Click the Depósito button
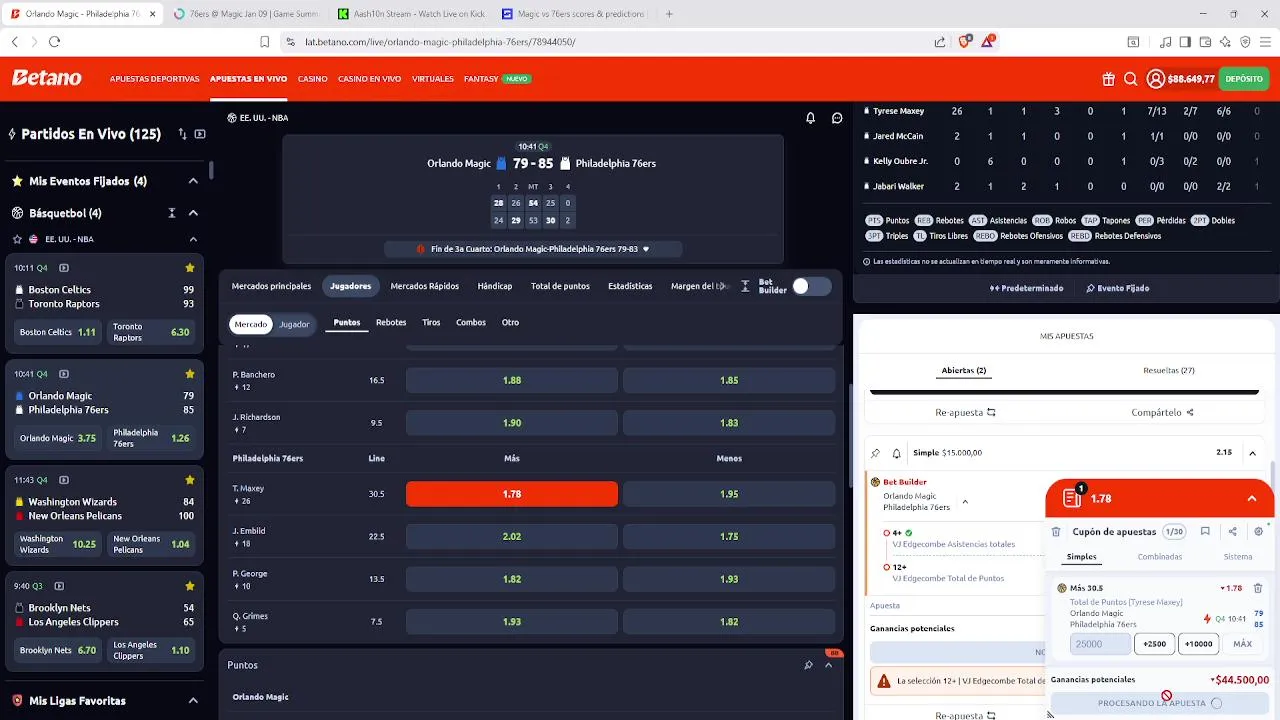 tap(1244, 79)
